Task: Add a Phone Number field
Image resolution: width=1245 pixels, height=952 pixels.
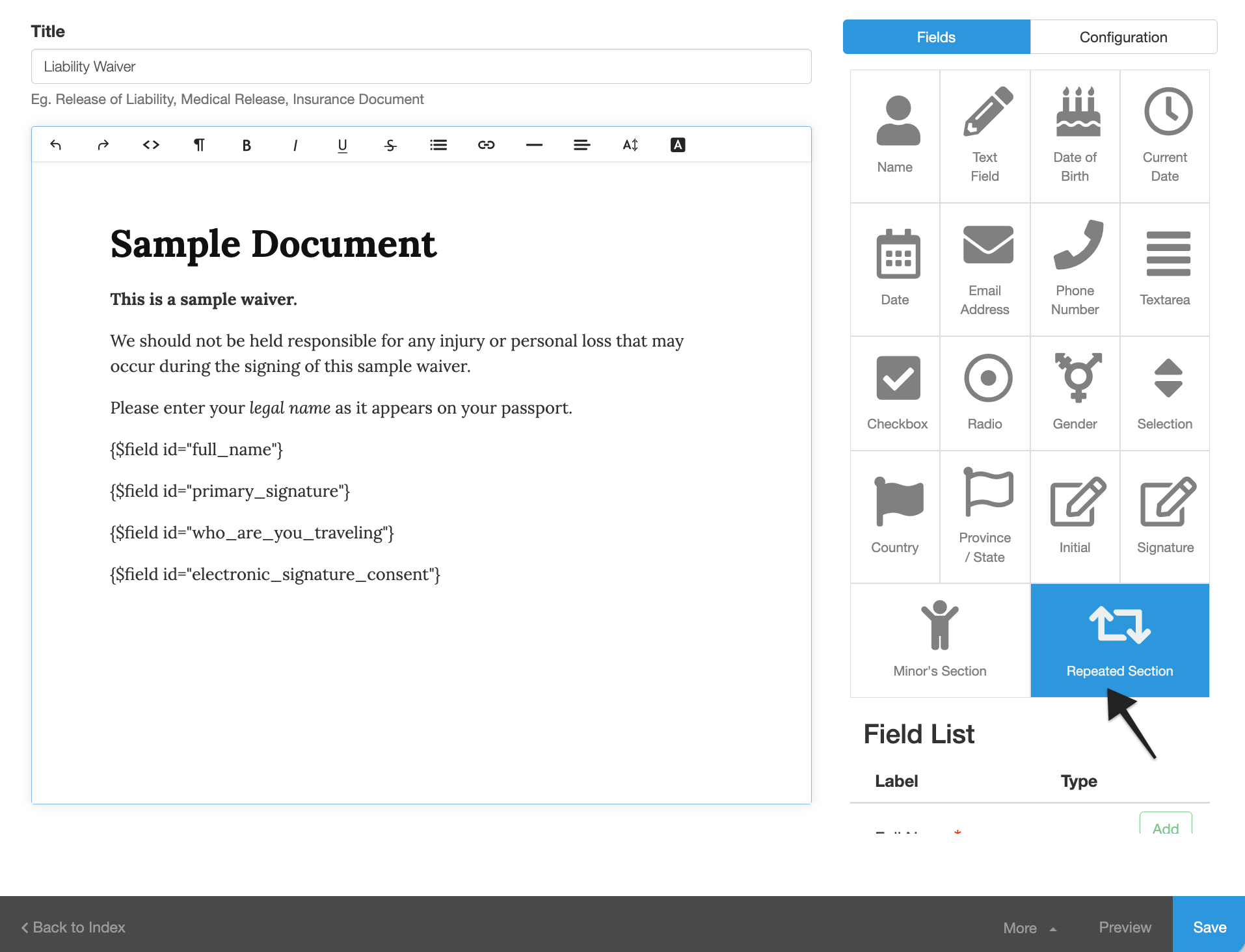Action: pos(1075,270)
